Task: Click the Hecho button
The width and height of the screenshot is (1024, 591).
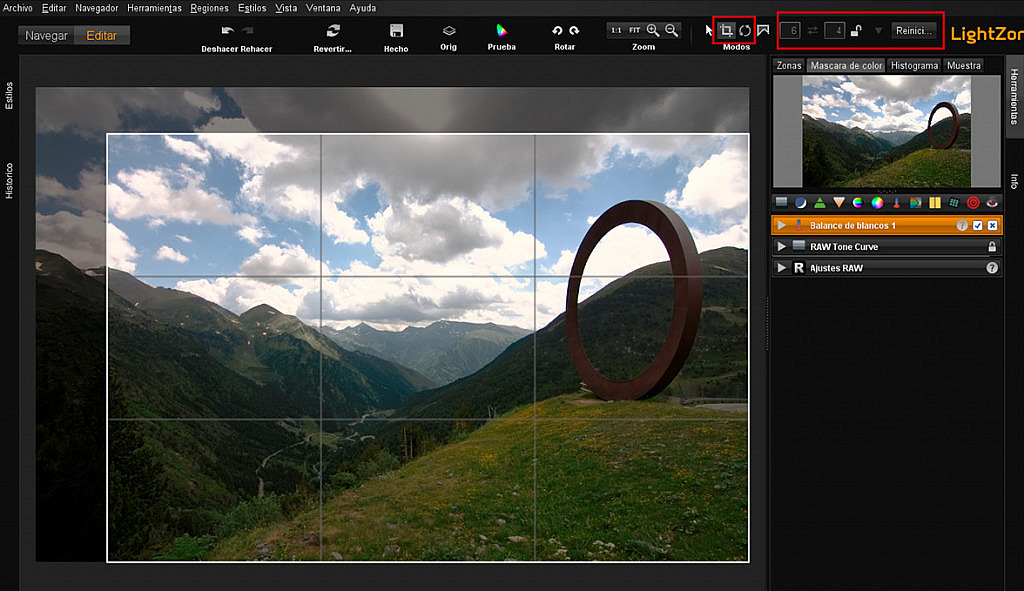Action: (x=396, y=30)
